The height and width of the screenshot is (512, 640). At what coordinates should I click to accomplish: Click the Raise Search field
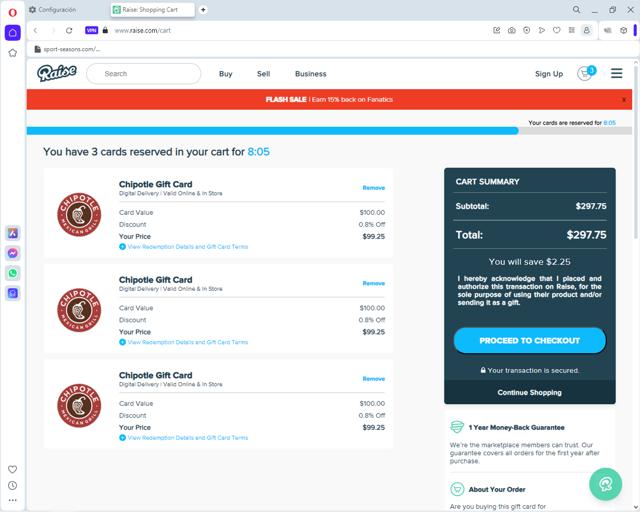[x=144, y=74]
